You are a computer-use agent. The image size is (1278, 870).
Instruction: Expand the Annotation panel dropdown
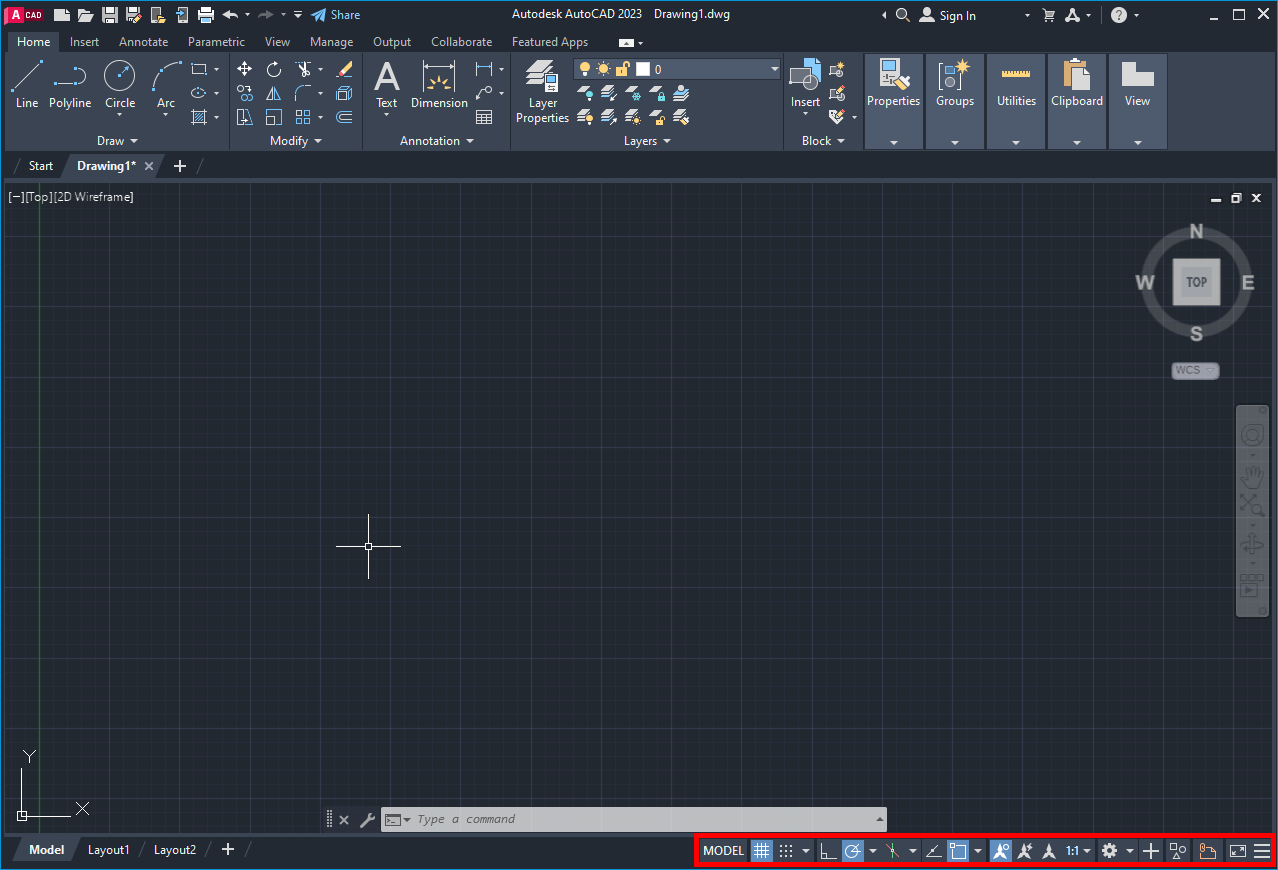[x=437, y=141]
